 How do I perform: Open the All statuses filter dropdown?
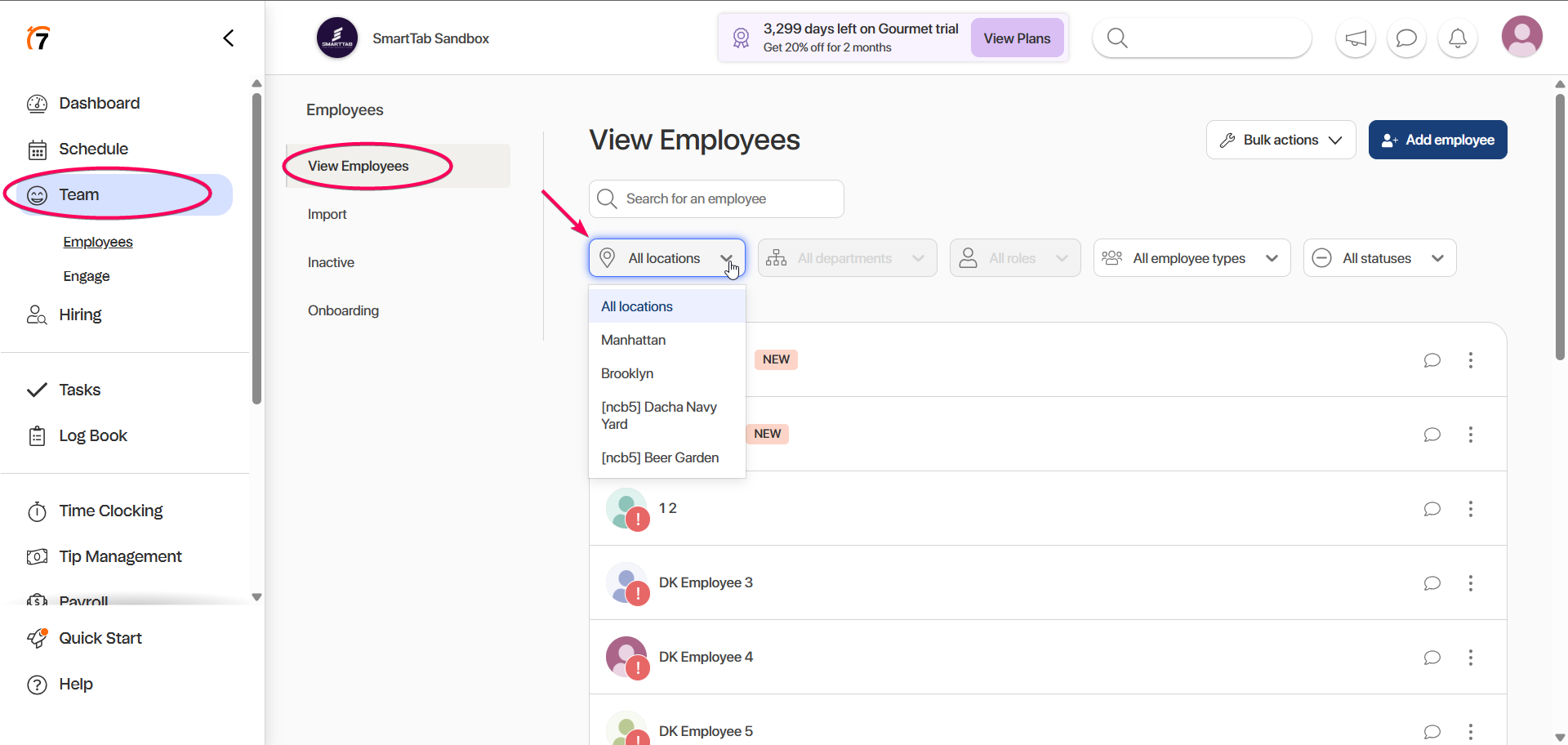pos(1379,258)
